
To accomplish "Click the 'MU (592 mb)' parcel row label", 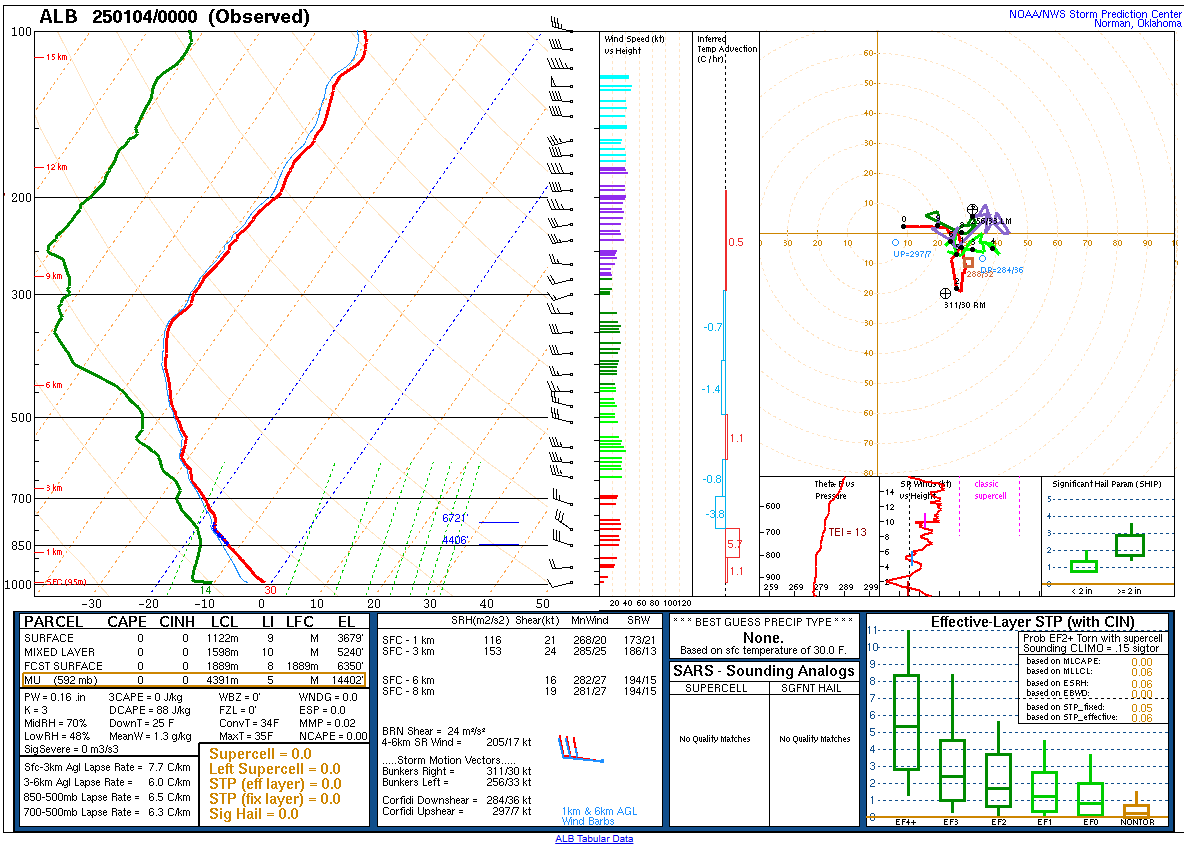I will (60, 680).
